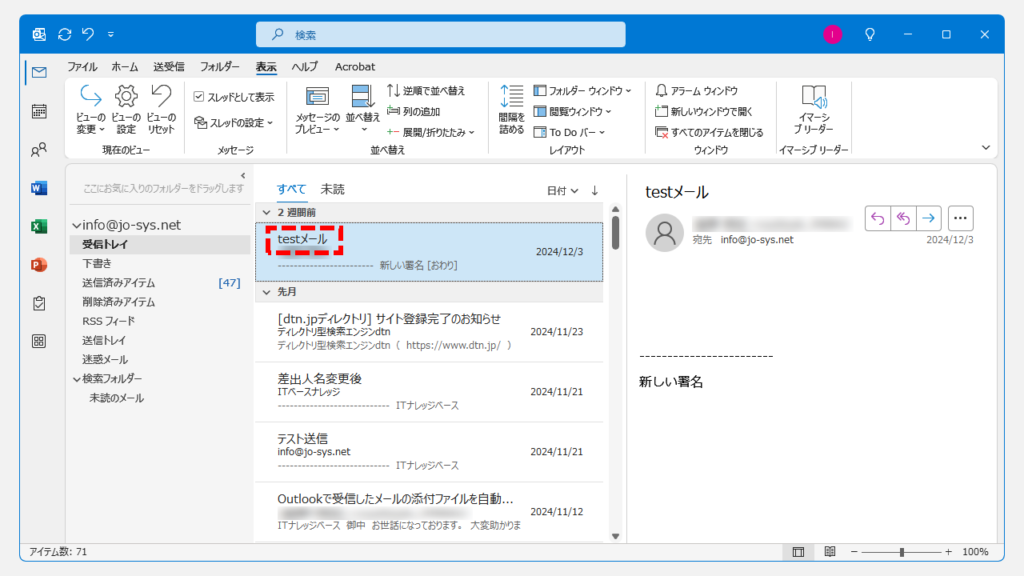Click the zoom slider in status bar
Image resolution: width=1024 pixels, height=576 pixels.
coord(902,552)
